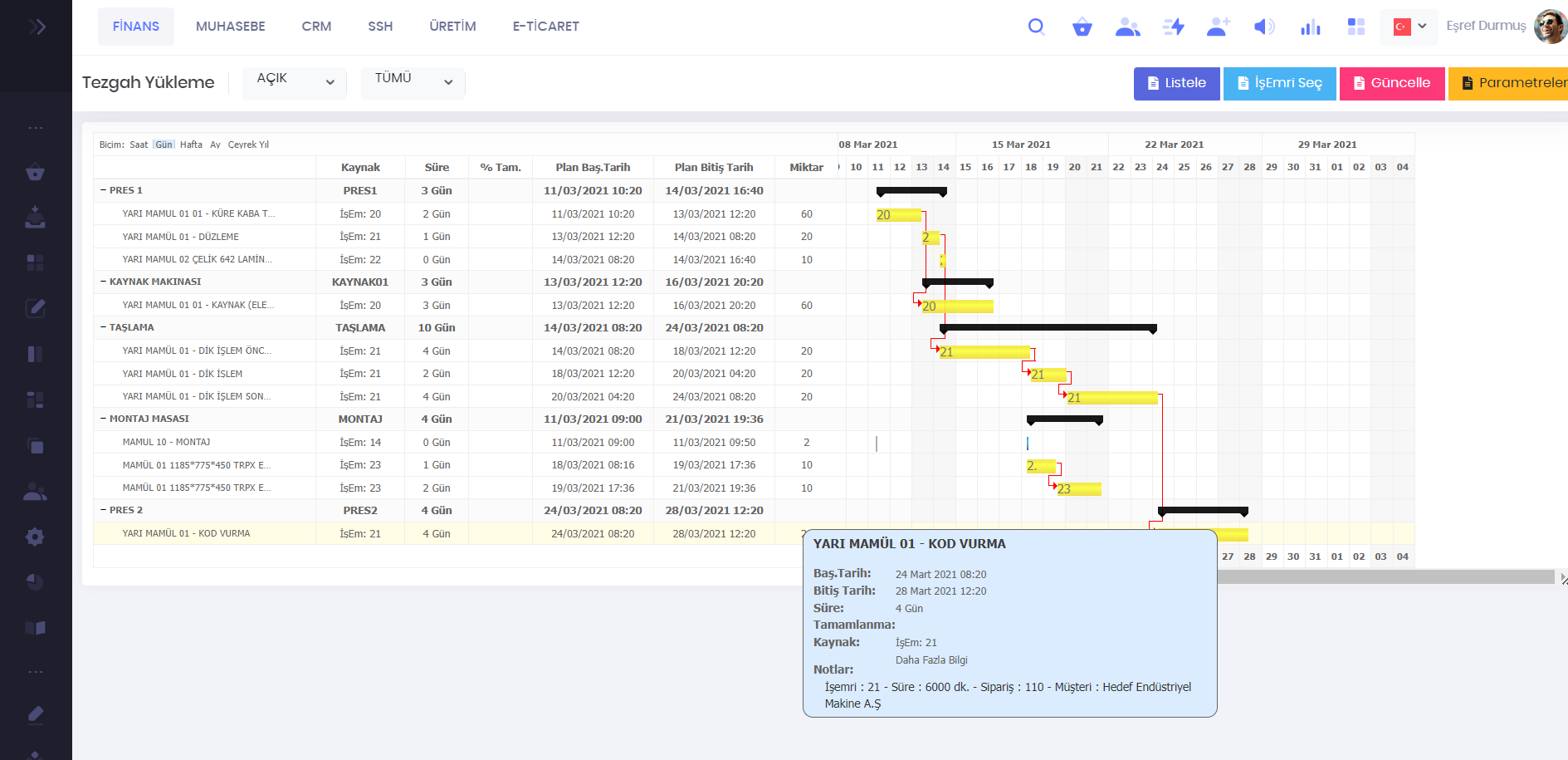1568x760 pixels.
Task: Click the add user icon in header
Action: (1218, 27)
